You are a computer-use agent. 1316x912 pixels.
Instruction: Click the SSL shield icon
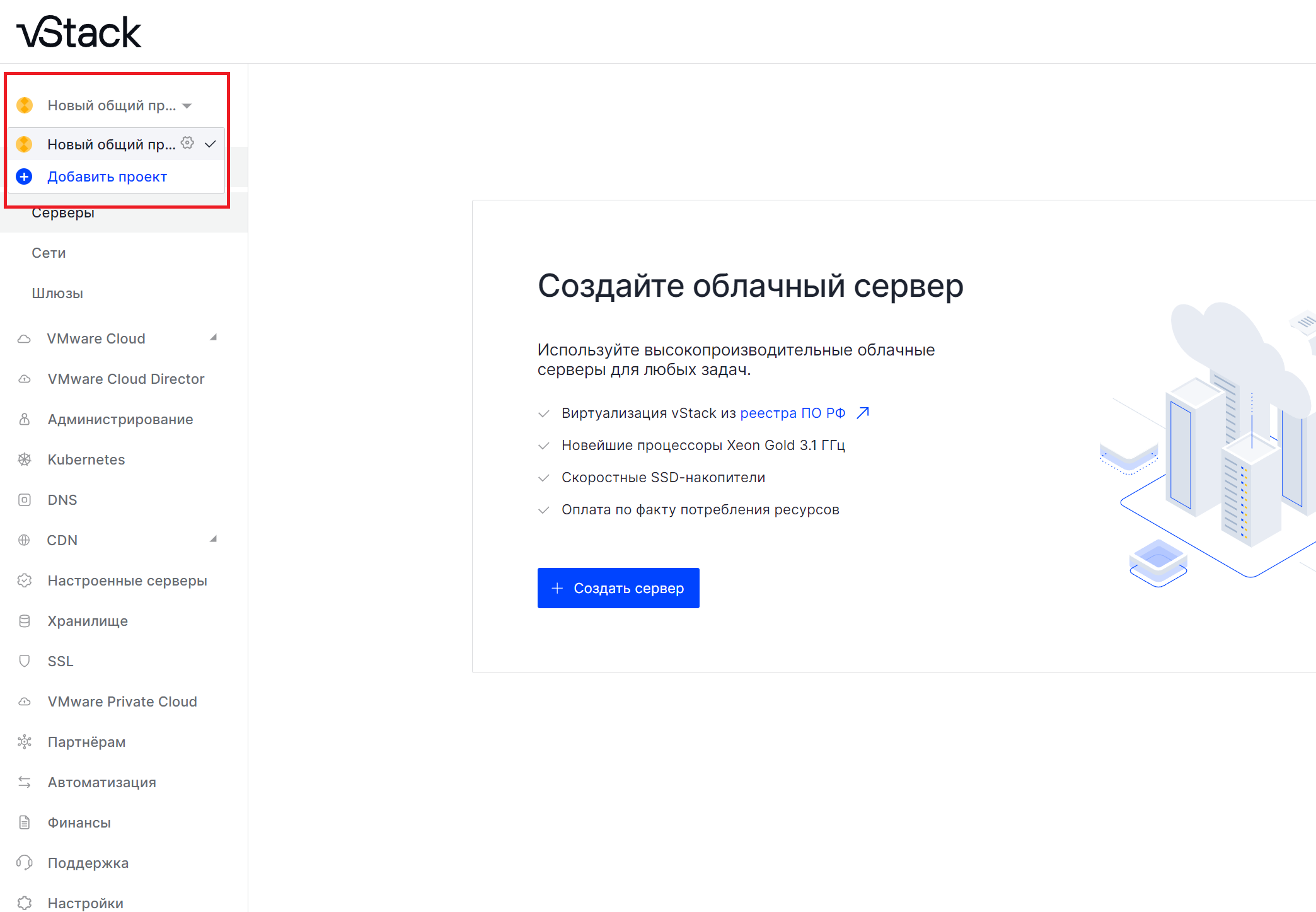pyautogui.click(x=24, y=661)
